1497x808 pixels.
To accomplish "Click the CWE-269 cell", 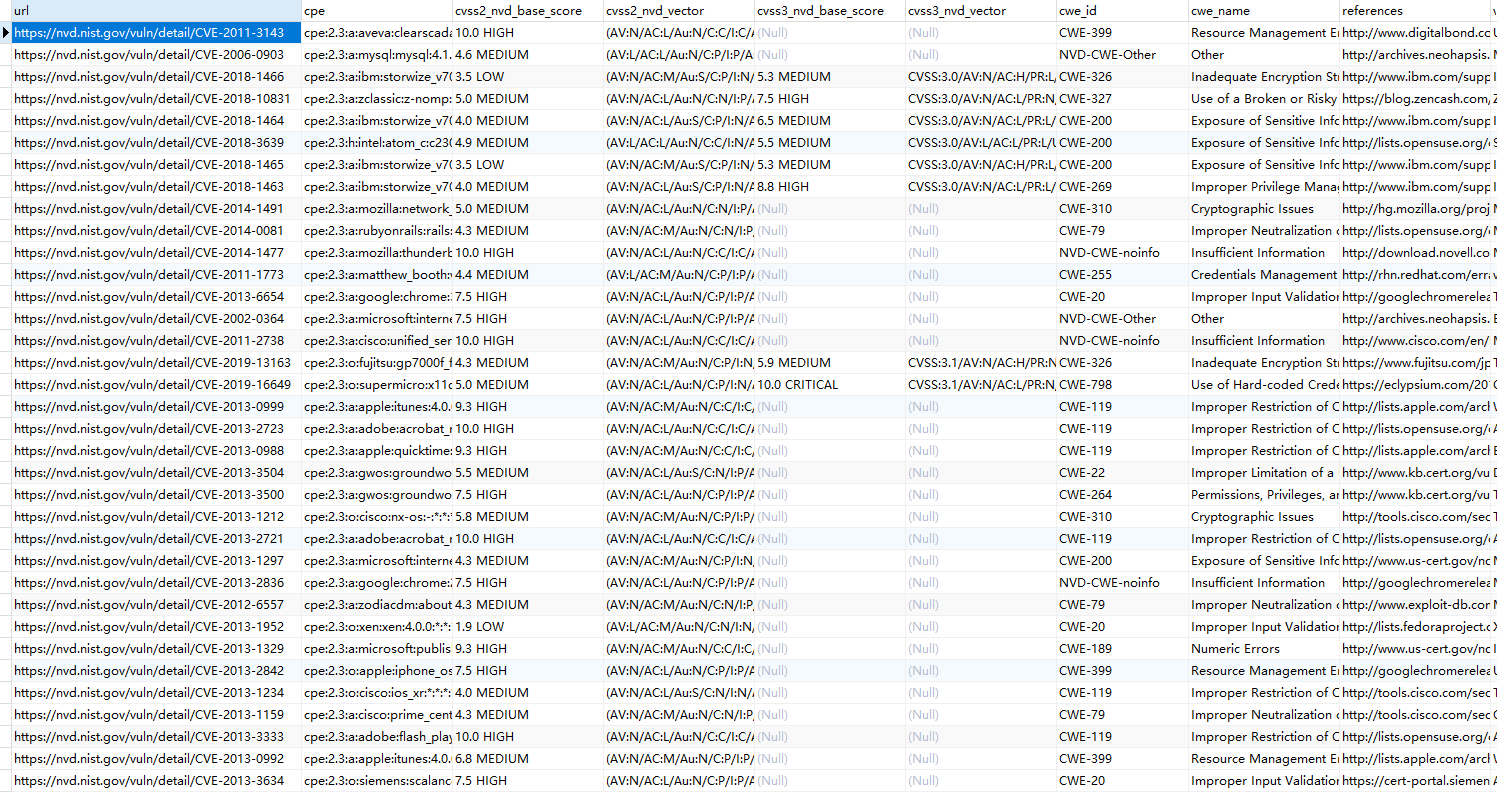I will pos(1122,187).
